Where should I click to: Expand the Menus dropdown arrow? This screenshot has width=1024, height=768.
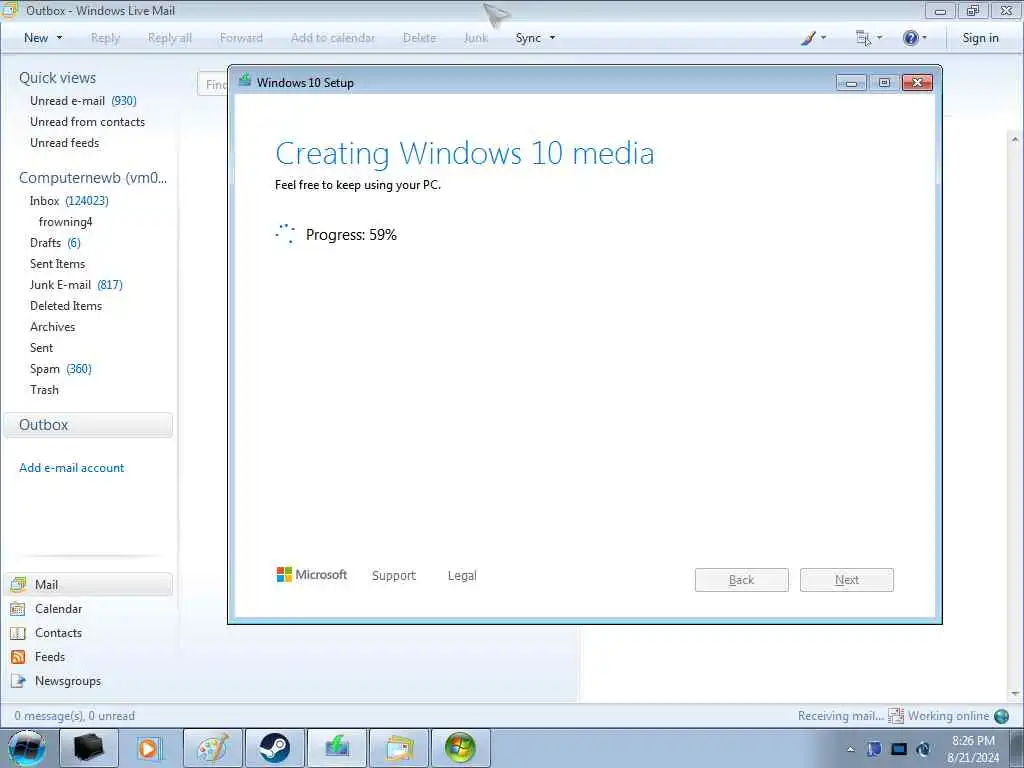880,38
